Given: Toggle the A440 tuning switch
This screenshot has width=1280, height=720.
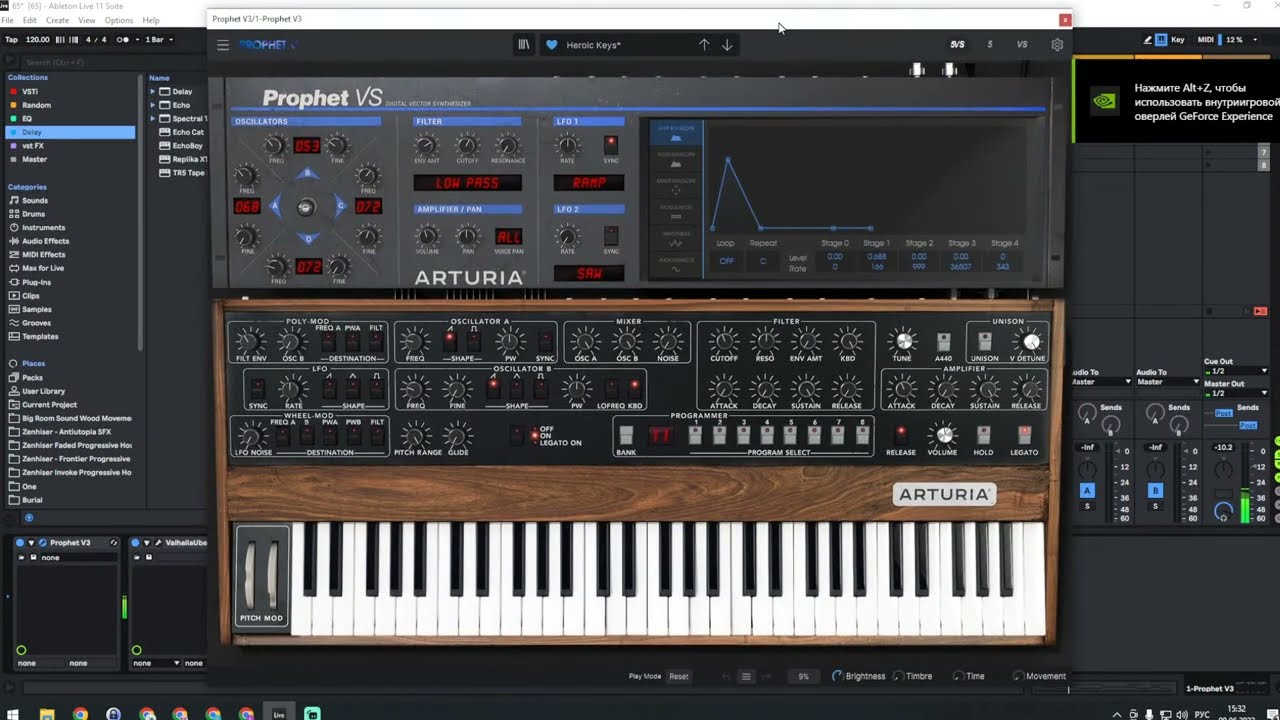Looking at the screenshot, I should pyautogui.click(x=942, y=342).
